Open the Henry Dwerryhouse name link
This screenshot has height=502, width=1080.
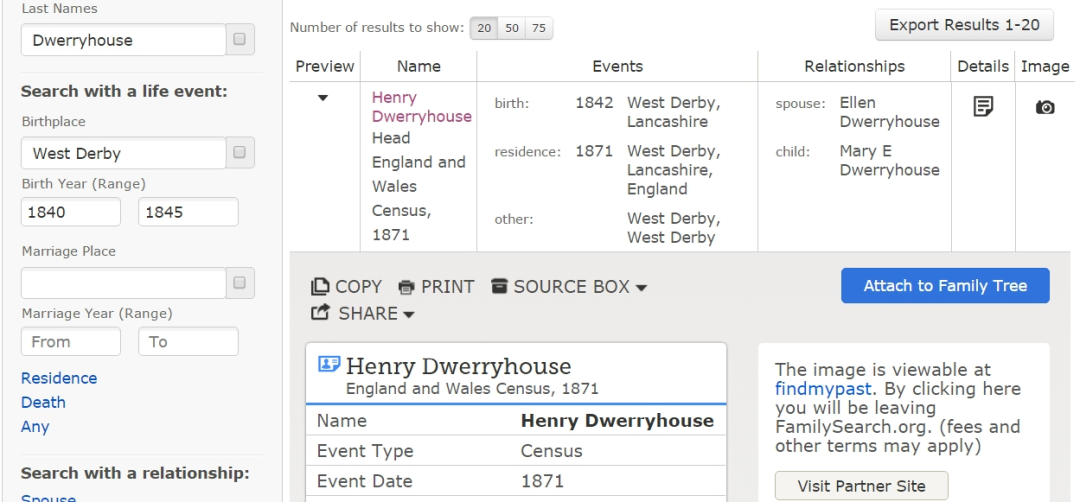coord(420,107)
